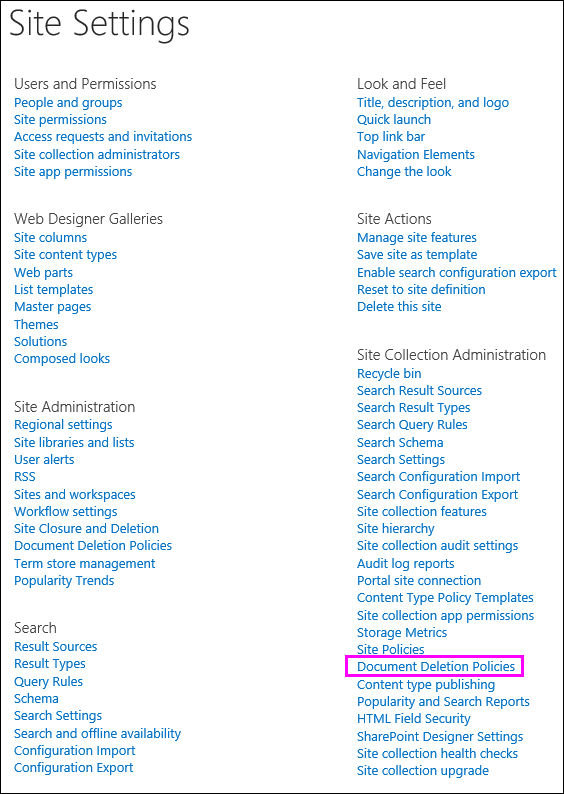
Task: Select Reset to site definition
Action: pos(421,290)
